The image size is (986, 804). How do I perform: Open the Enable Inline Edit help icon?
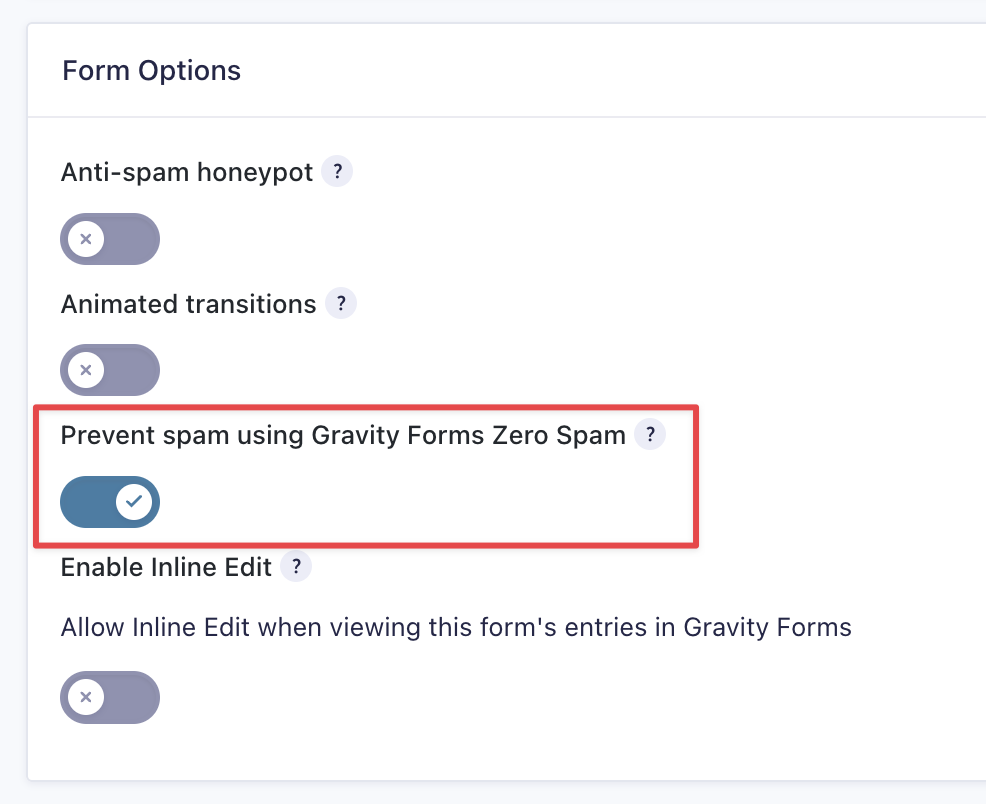point(296,567)
